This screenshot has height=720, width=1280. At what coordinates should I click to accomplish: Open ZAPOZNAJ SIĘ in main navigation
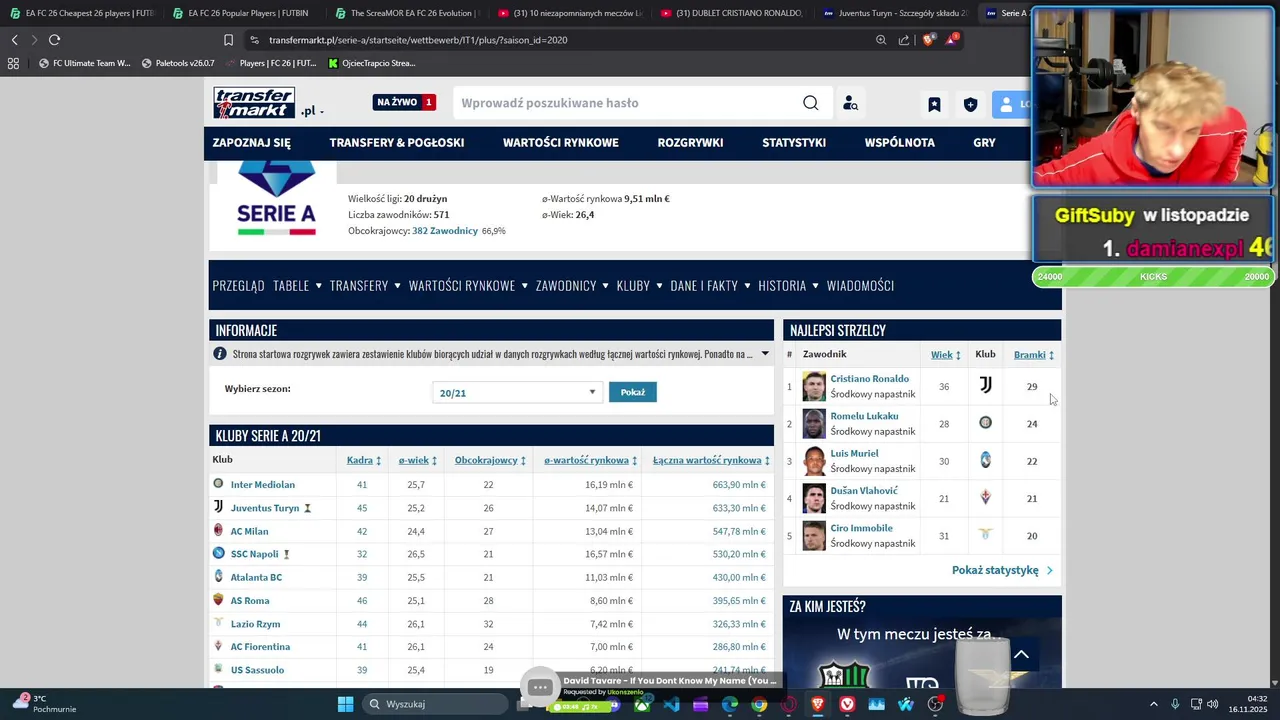tap(252, 142)
